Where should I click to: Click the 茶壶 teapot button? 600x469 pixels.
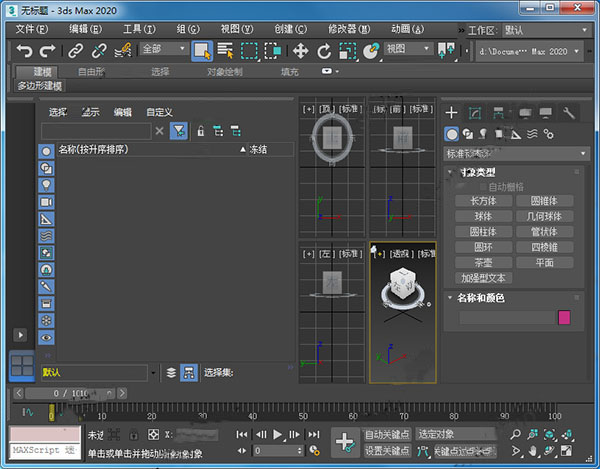(x=483, y=262)
